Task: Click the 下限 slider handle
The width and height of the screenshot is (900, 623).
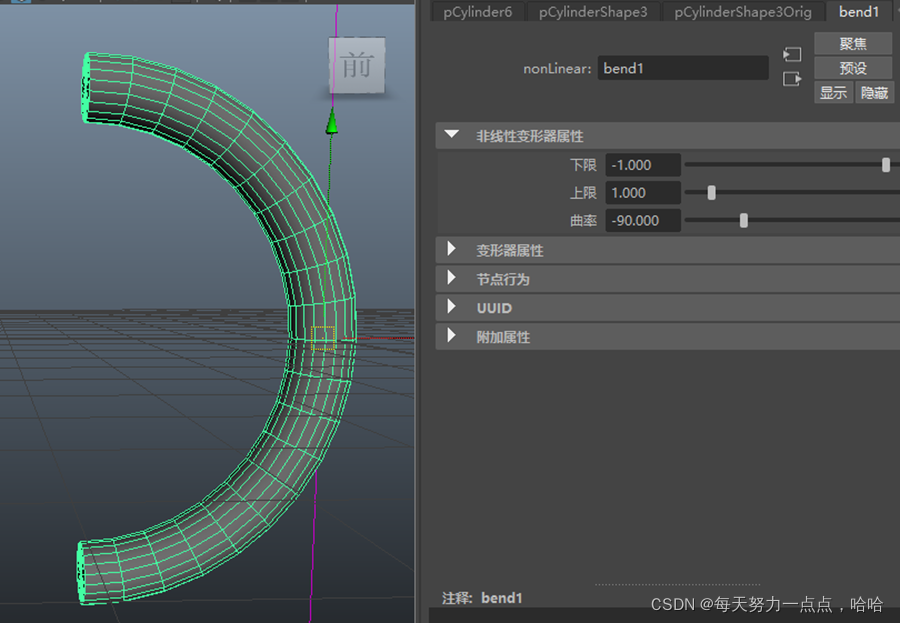Action: click(886, 165)
